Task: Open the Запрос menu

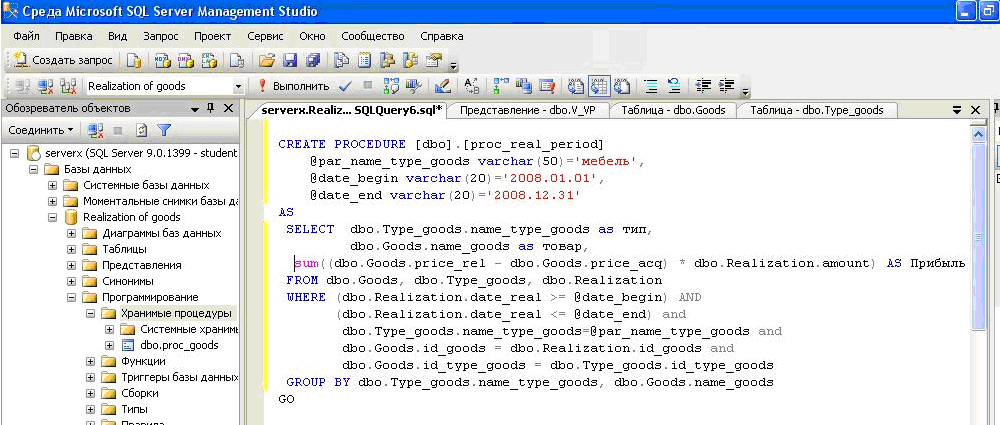Action: pyautogui.click(x=161, y=36)
